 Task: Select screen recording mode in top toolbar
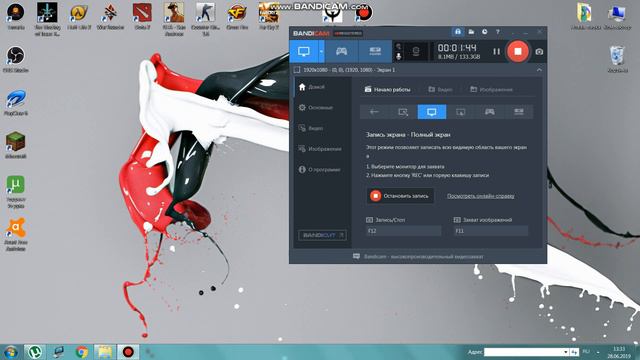pyautogui.click(x=304, y=51)
